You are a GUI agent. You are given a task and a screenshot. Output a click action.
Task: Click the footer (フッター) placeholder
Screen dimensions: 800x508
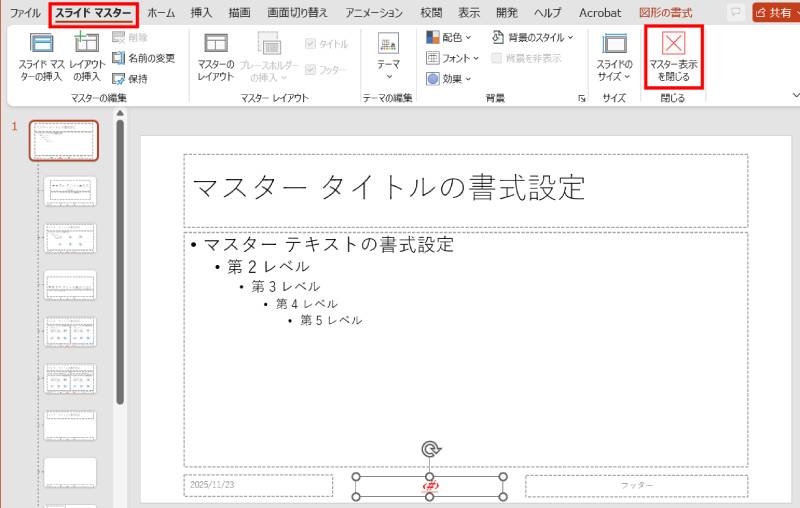(636, 485)
